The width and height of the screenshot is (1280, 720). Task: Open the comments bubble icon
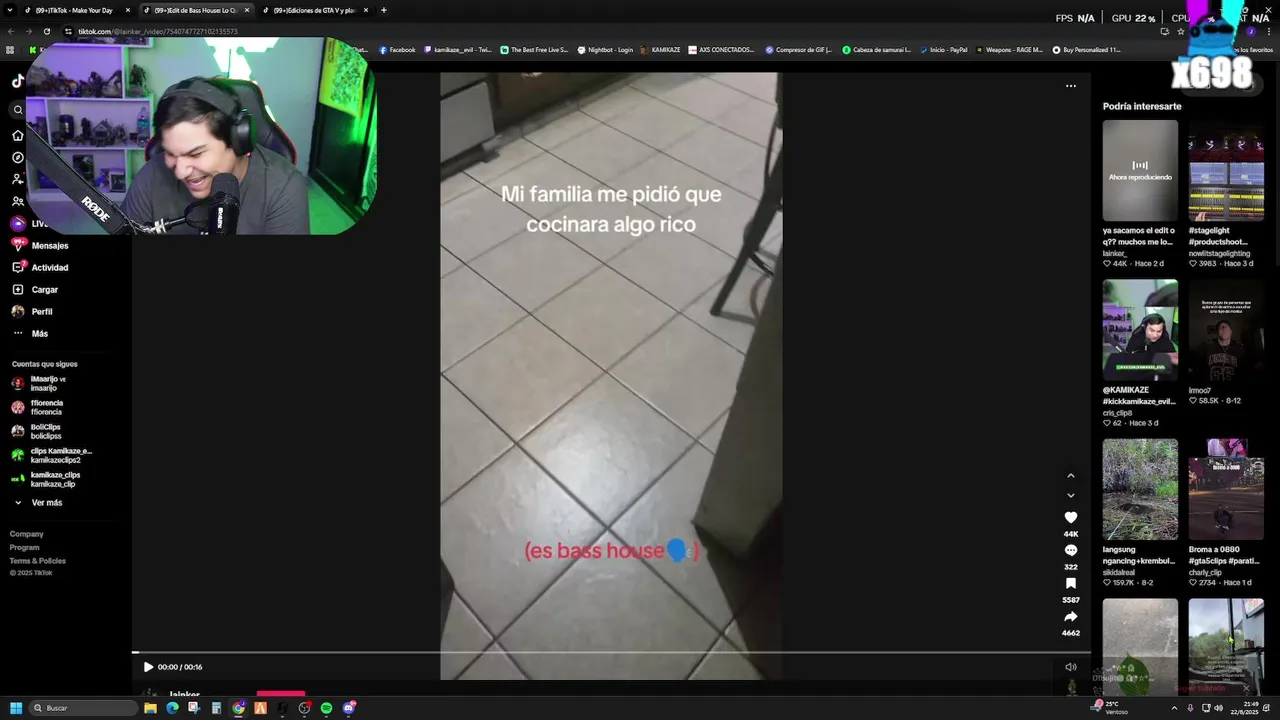click(1071, 551)
